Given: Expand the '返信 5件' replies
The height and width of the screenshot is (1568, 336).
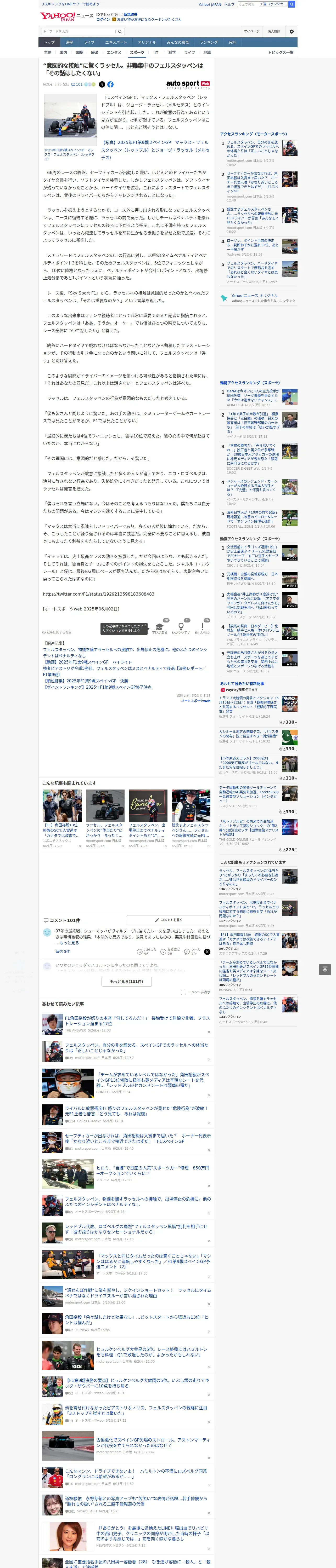Looking at the screenshot, I should tap(62, 952).
